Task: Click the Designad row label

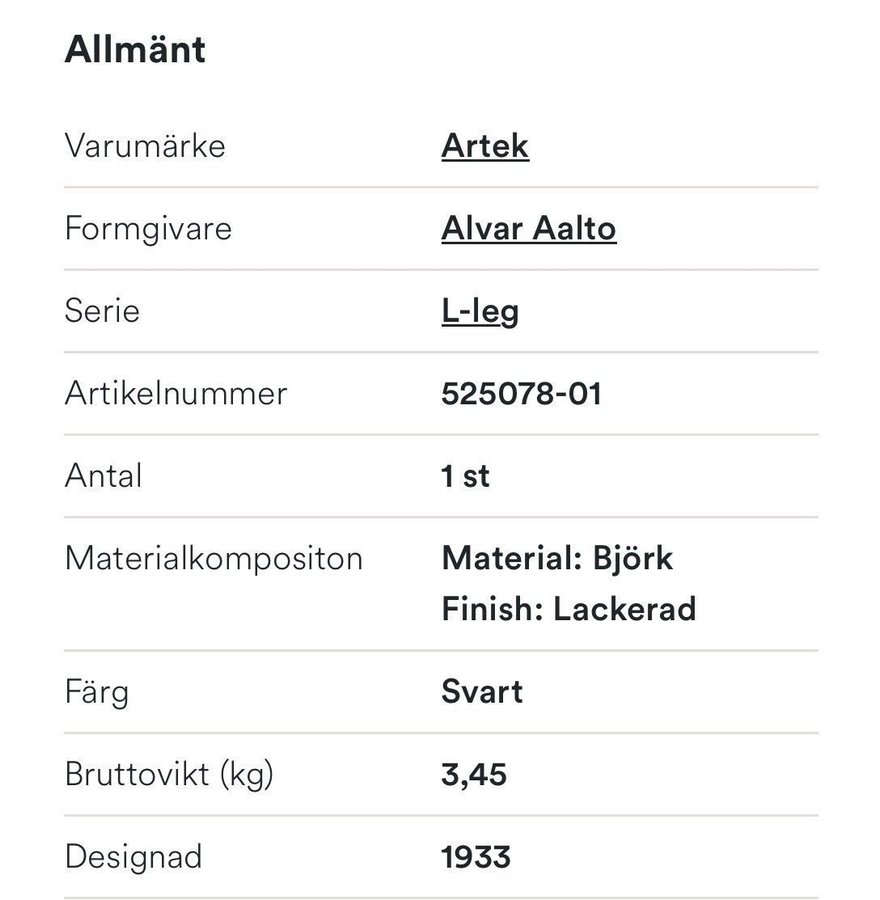Action: click(133, 857)
